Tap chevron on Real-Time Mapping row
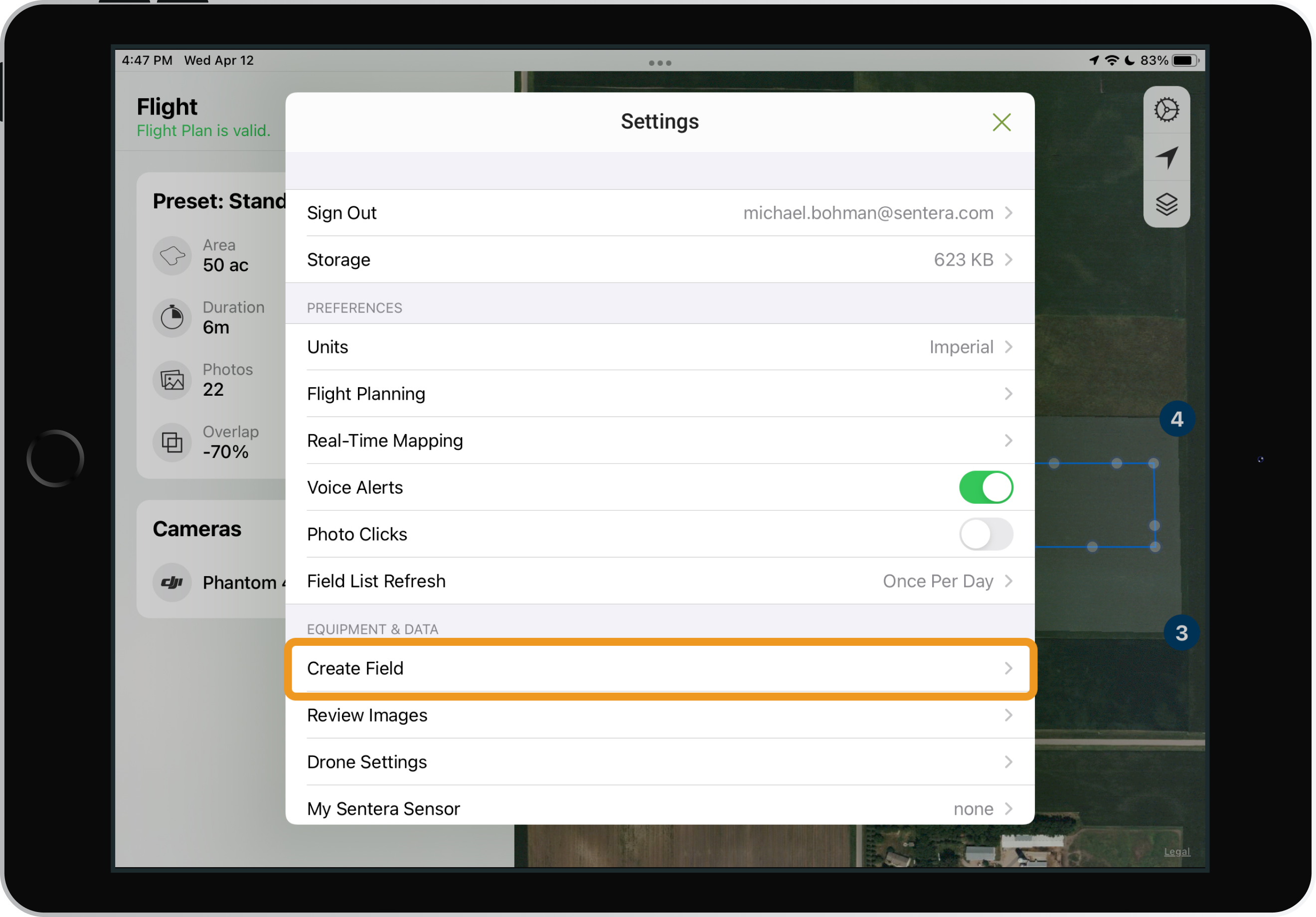 [x=1009, y=441]
